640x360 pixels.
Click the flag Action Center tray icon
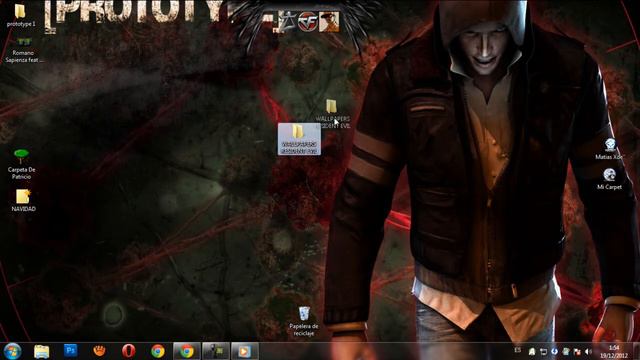(577, 351)
